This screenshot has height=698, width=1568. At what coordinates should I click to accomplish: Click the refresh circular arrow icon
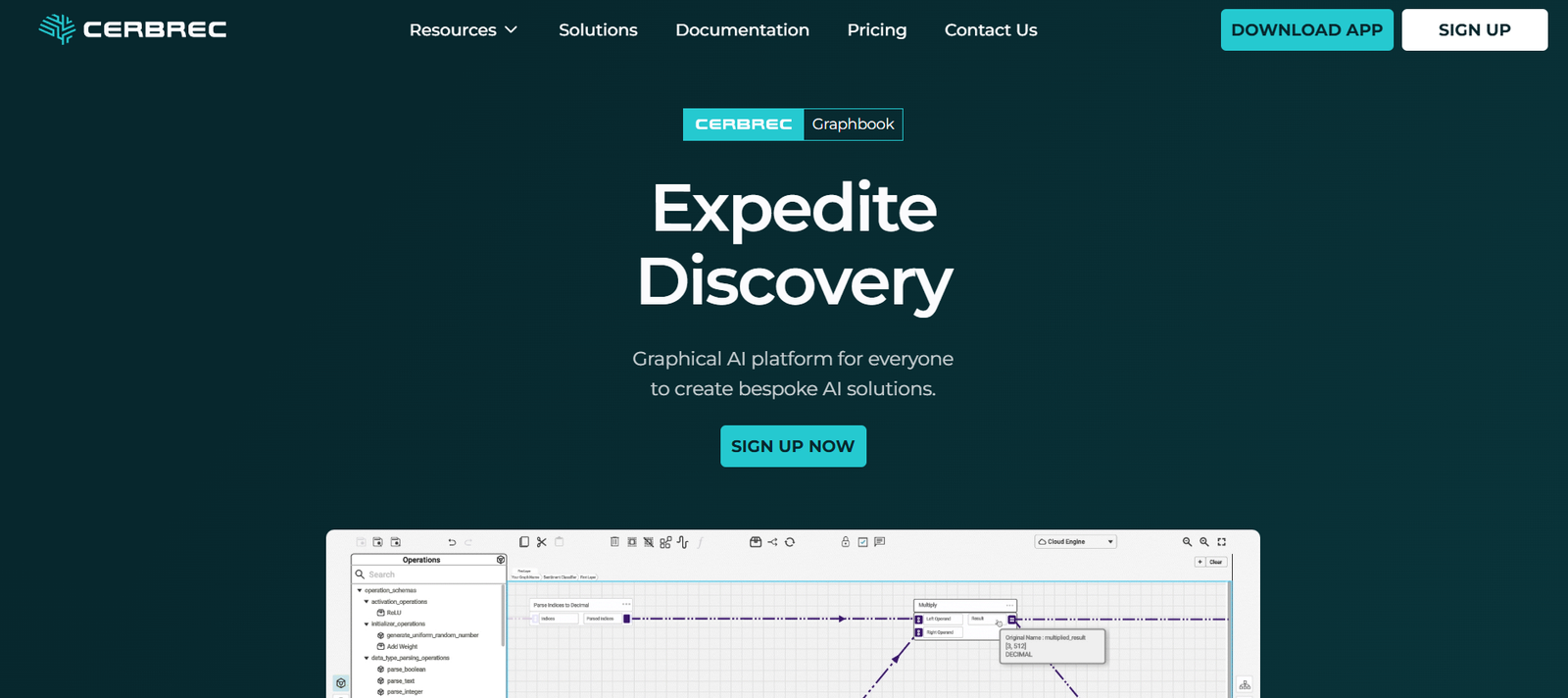(790, 542)
